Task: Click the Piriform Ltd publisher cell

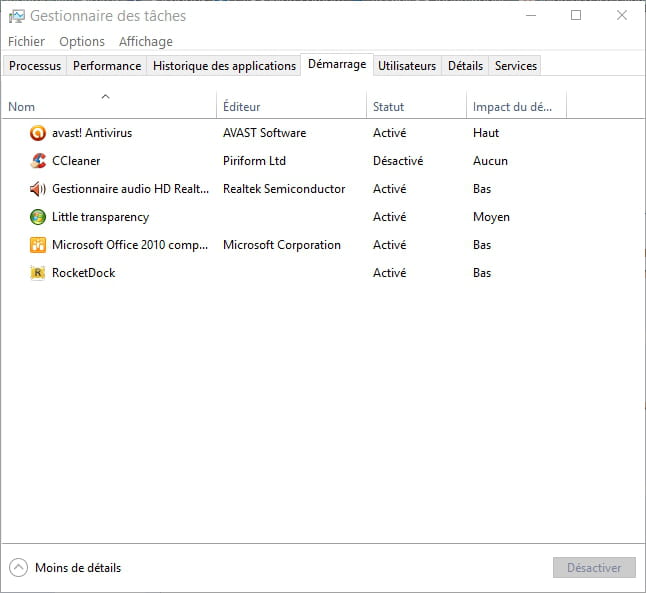Action: 254,161
